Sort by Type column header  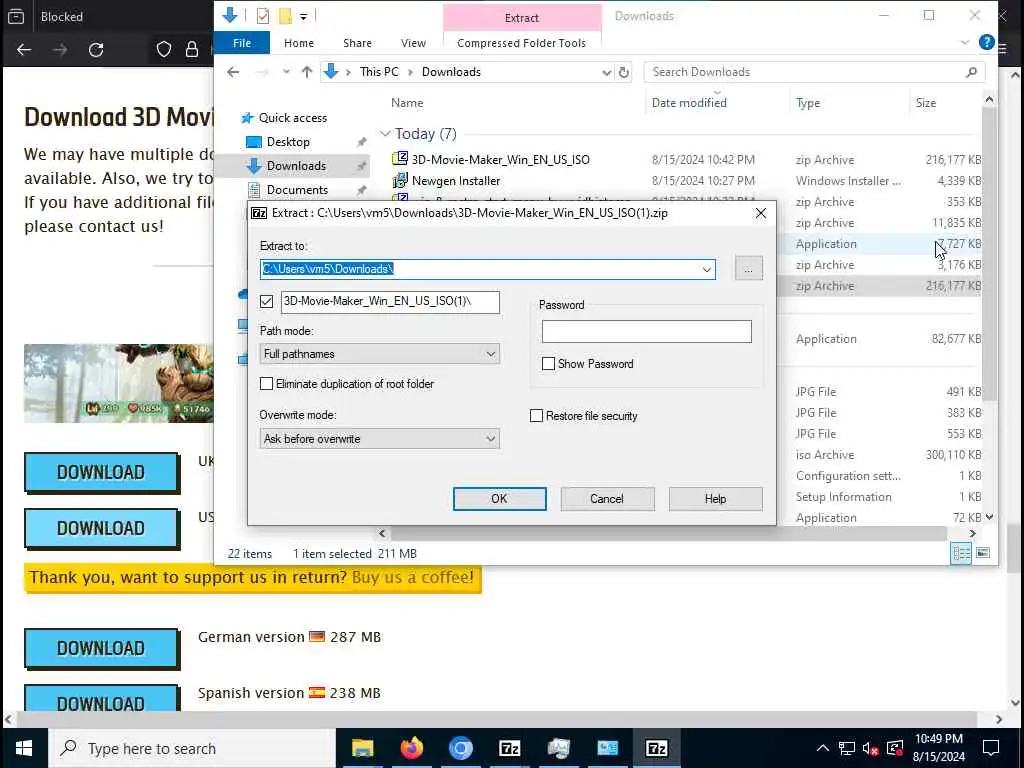click(x=808, y=103)
